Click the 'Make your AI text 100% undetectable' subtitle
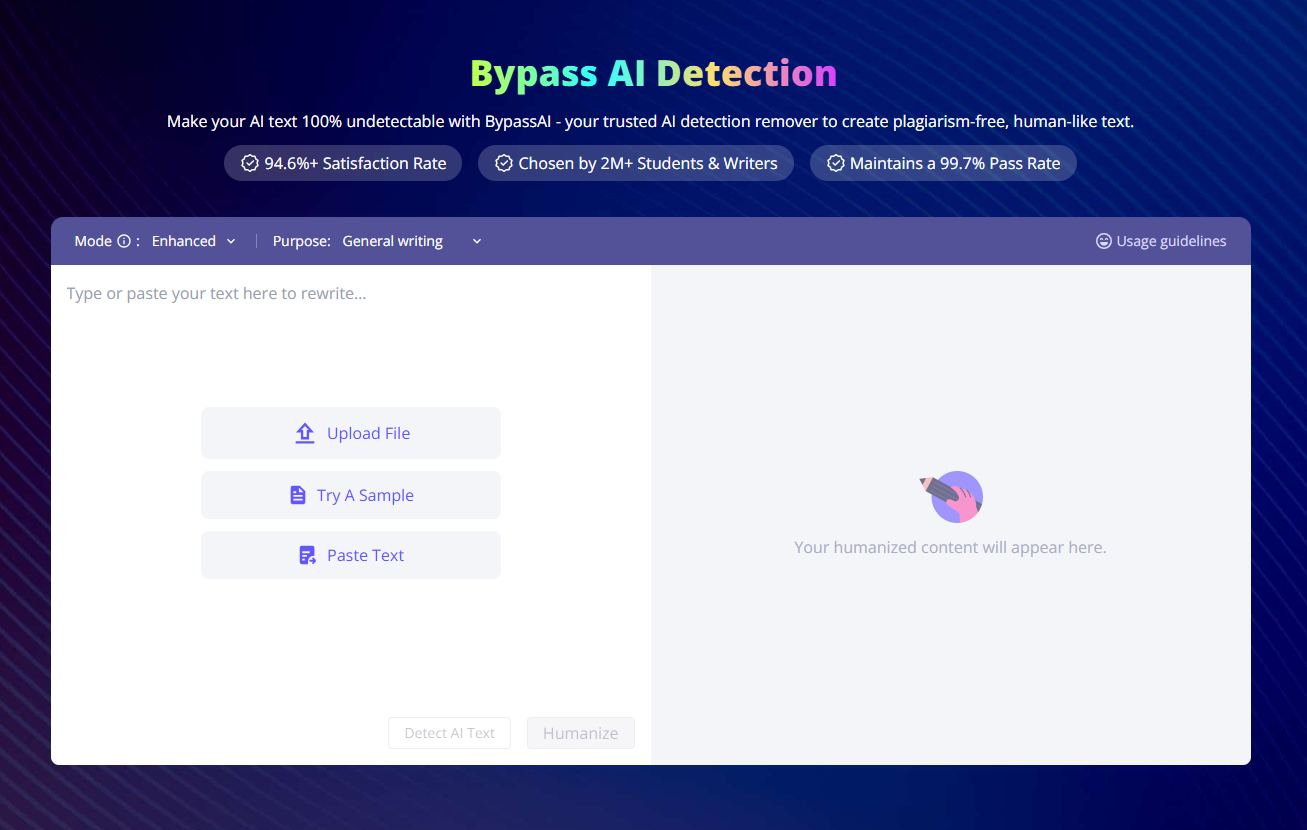 point(650,122)
